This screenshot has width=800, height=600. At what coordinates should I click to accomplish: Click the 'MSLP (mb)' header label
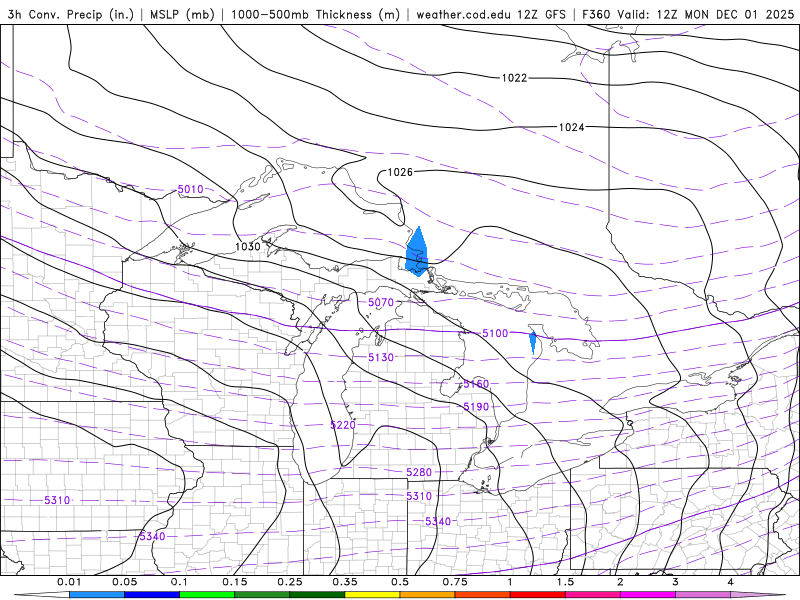pos(182,14)
